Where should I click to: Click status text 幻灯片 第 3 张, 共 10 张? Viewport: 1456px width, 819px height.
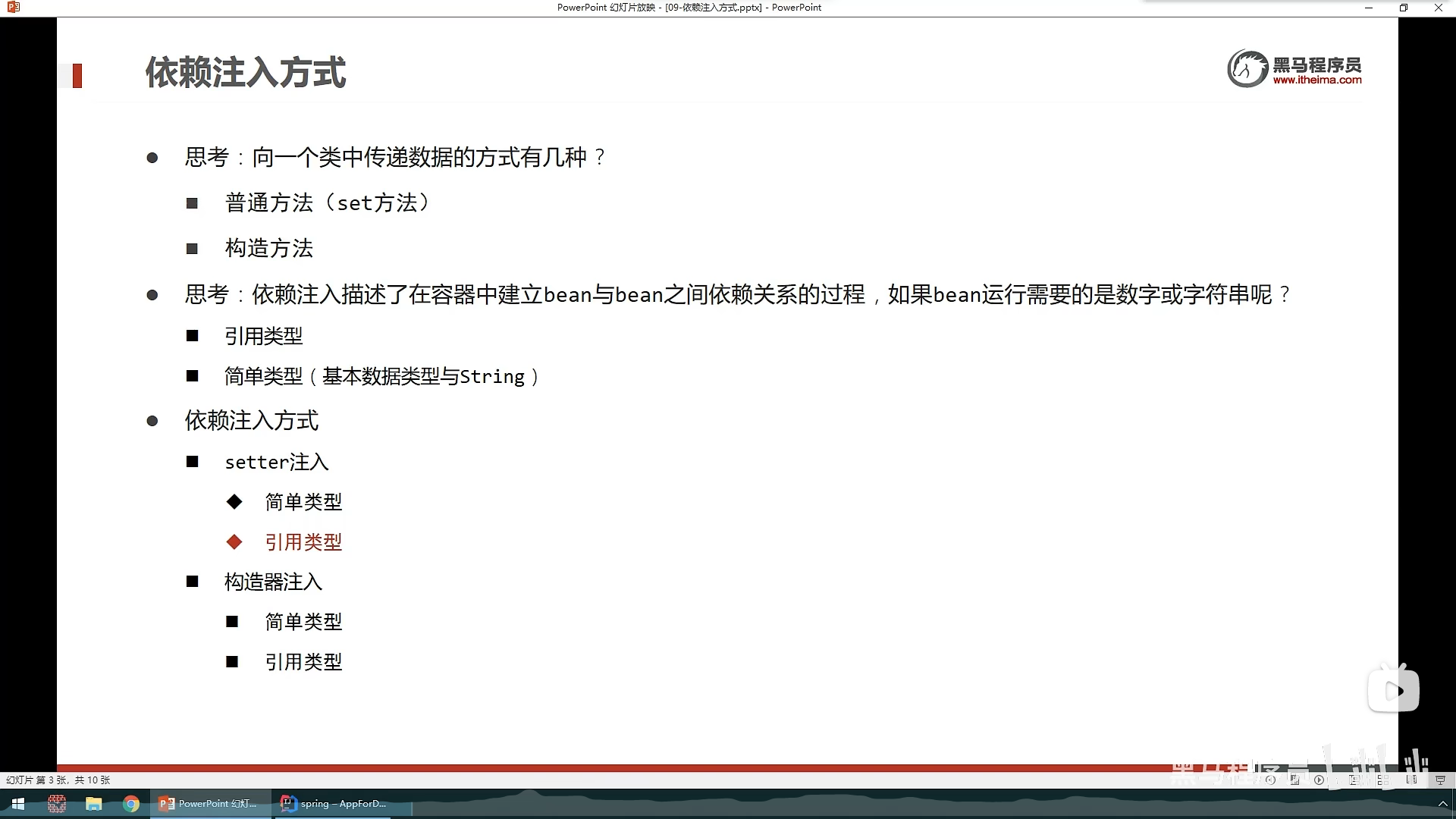pos(58,780)
